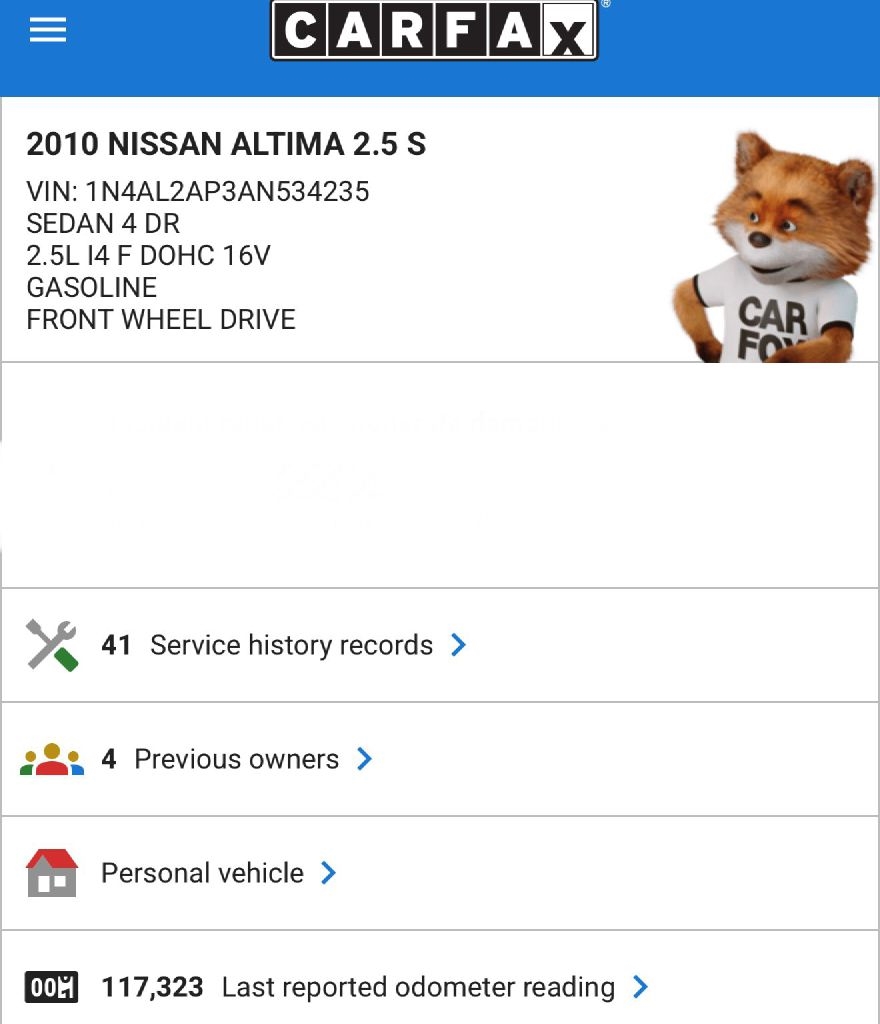Open the hamburger navigation menu
Image resolution: width=880 pixels, height=1024 pixels.
tap(47, 30)
